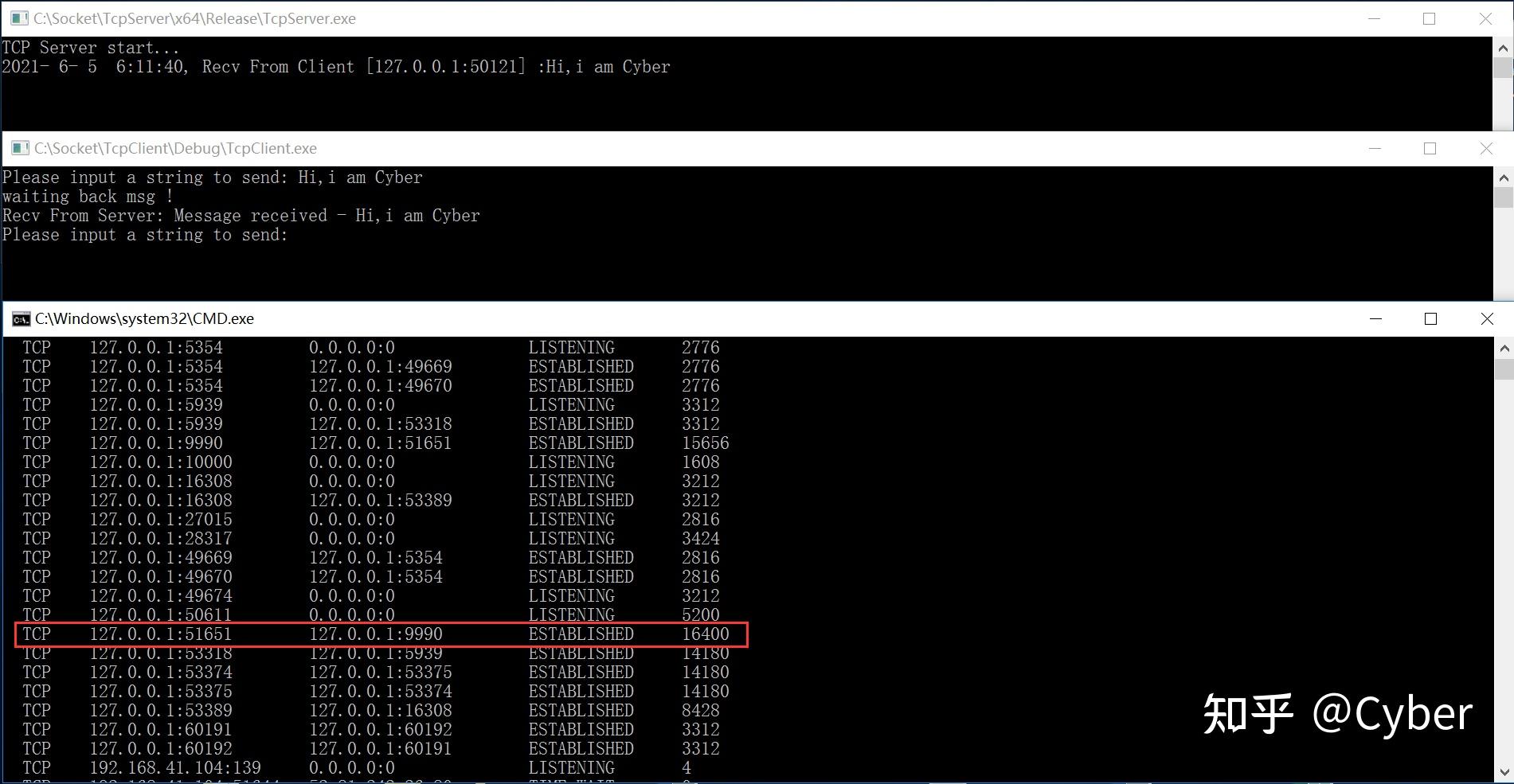Viewport: 1514px width, 784px height.
Task: Click the TcpClient.exe title bar icon
Action: pos(18,148)
